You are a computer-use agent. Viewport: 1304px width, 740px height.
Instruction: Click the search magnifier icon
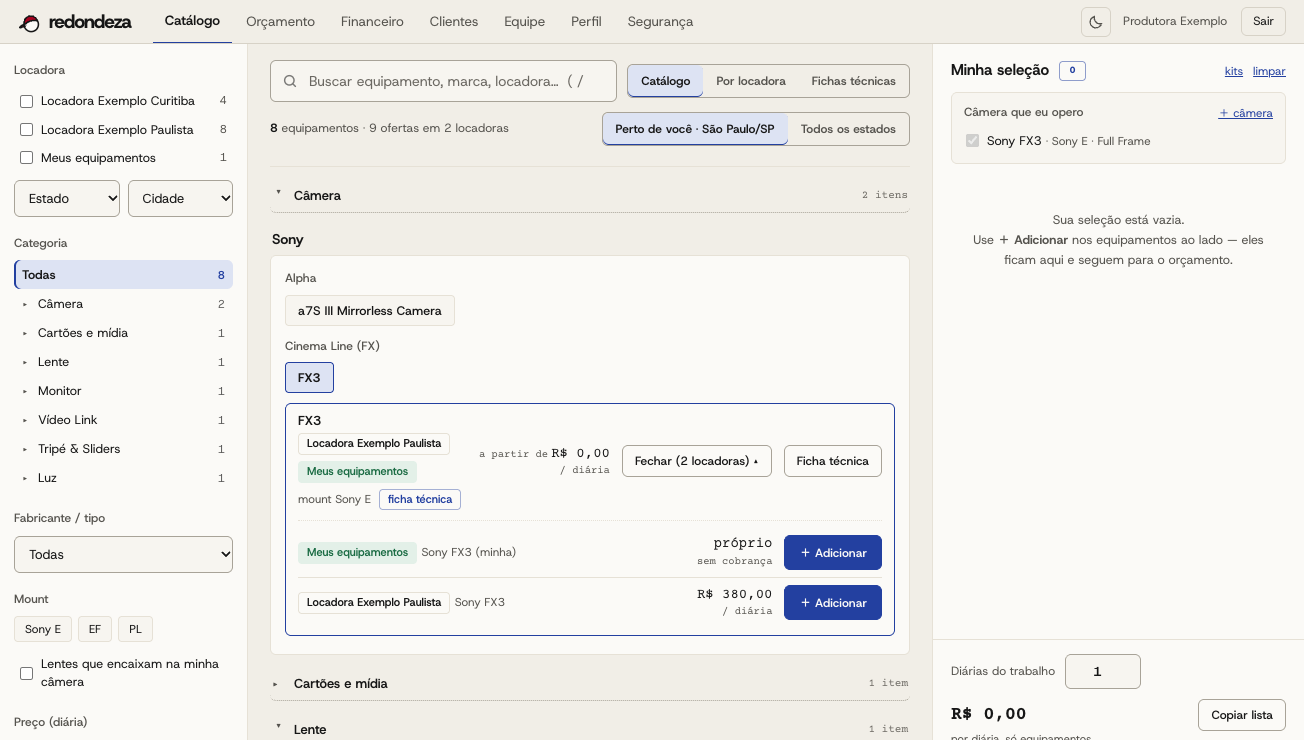[290, 81]
